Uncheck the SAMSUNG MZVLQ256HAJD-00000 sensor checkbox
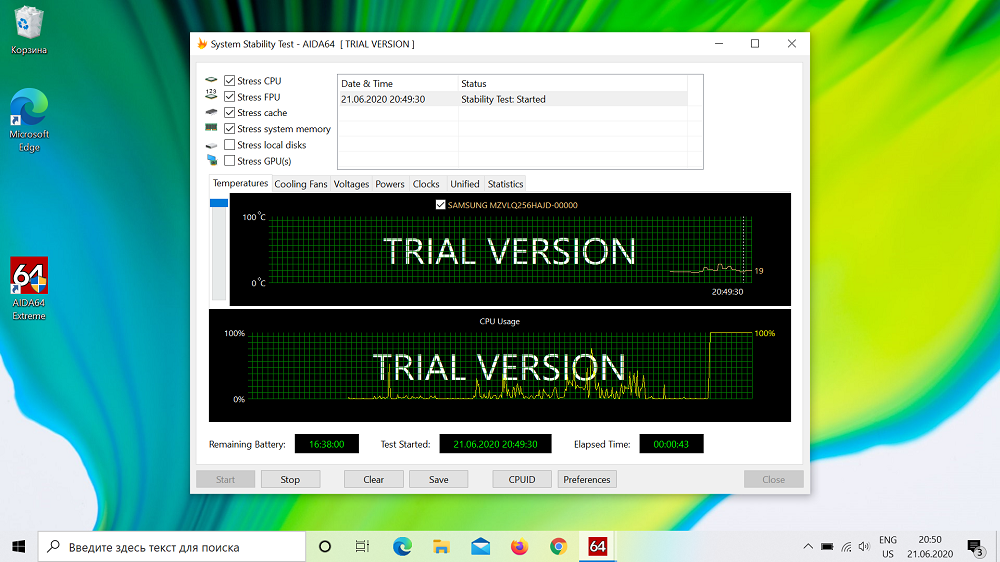 pos(440,205)
